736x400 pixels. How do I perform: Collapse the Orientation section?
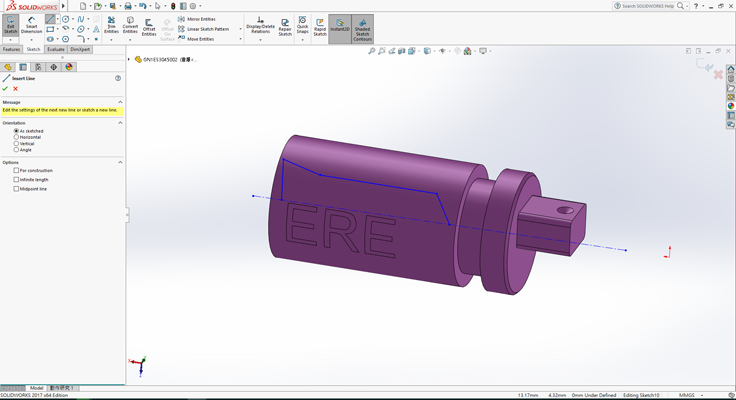pyautogui.click(x=120, y=123)
